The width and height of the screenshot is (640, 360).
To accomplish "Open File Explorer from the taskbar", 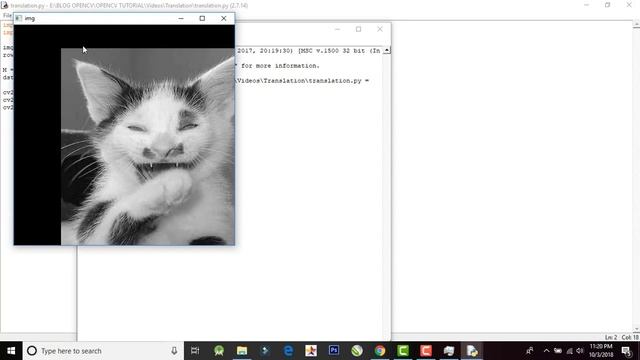I will (242, 351).
